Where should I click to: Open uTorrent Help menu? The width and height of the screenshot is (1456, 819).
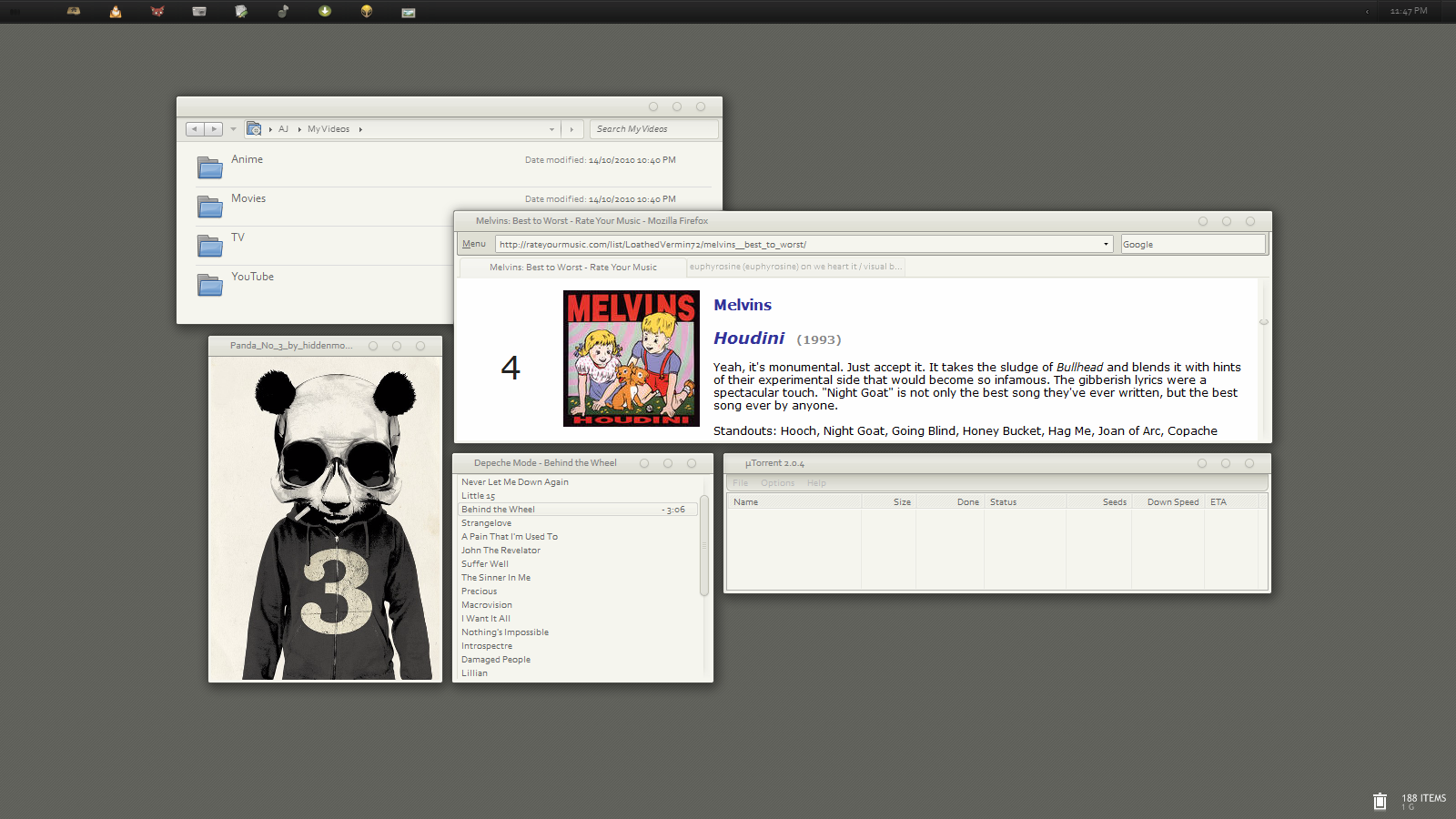816,483
